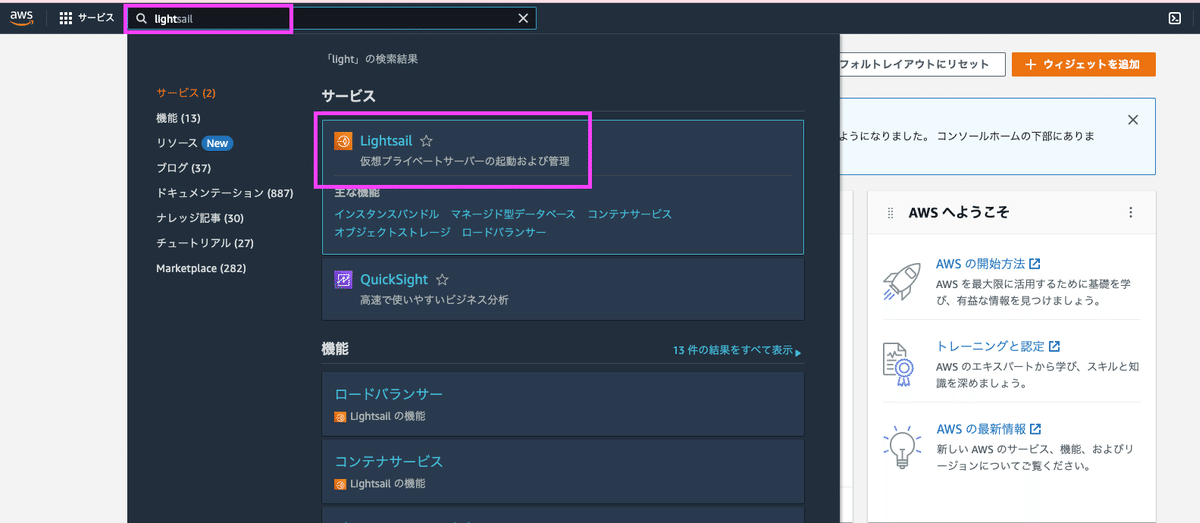Image resolution: width=1200 pixels, height=523 pixels.
Task: Open コンテナサービス link under Lightsail
Action: coord(630,214)
